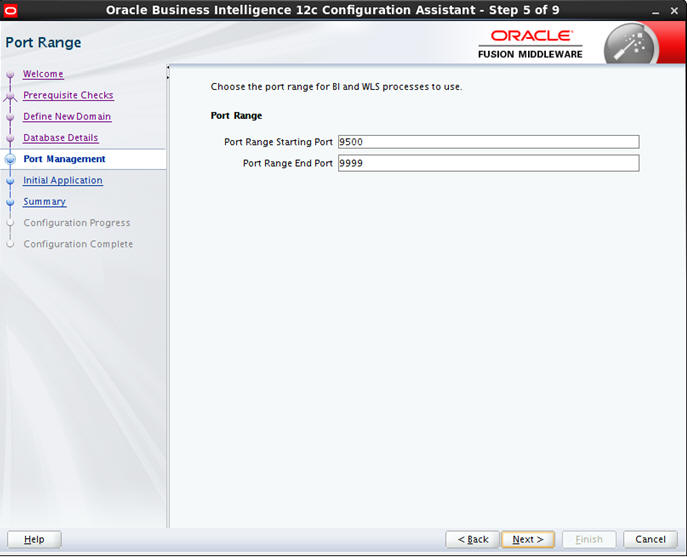
Task: Focus the Port Range Starting Port field
Action: [489, 142]
